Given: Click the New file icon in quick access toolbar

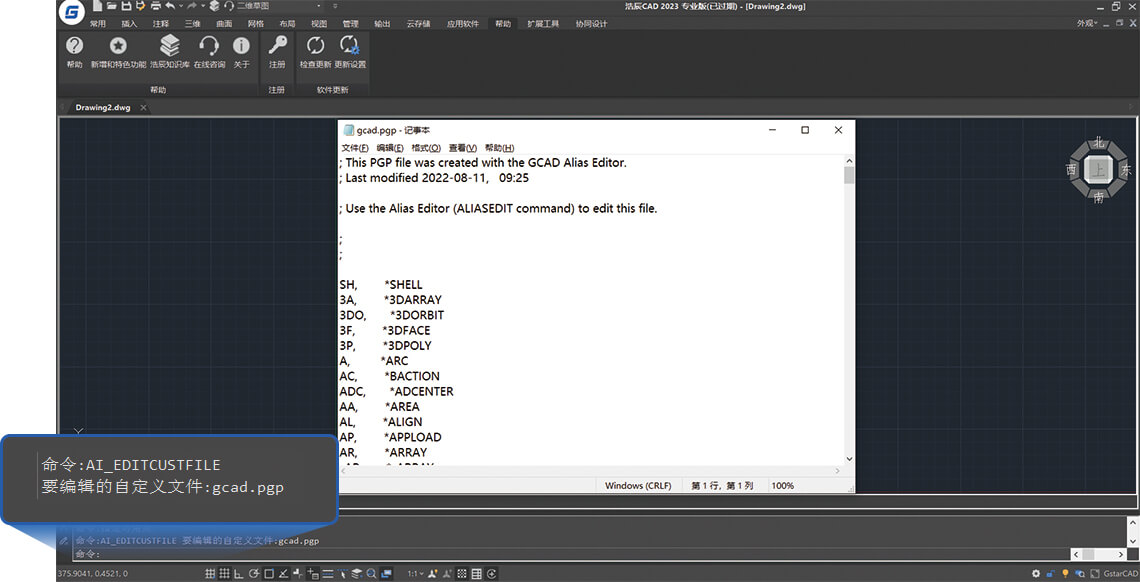Looking at the screenshot, I should (x=97, y=6).
